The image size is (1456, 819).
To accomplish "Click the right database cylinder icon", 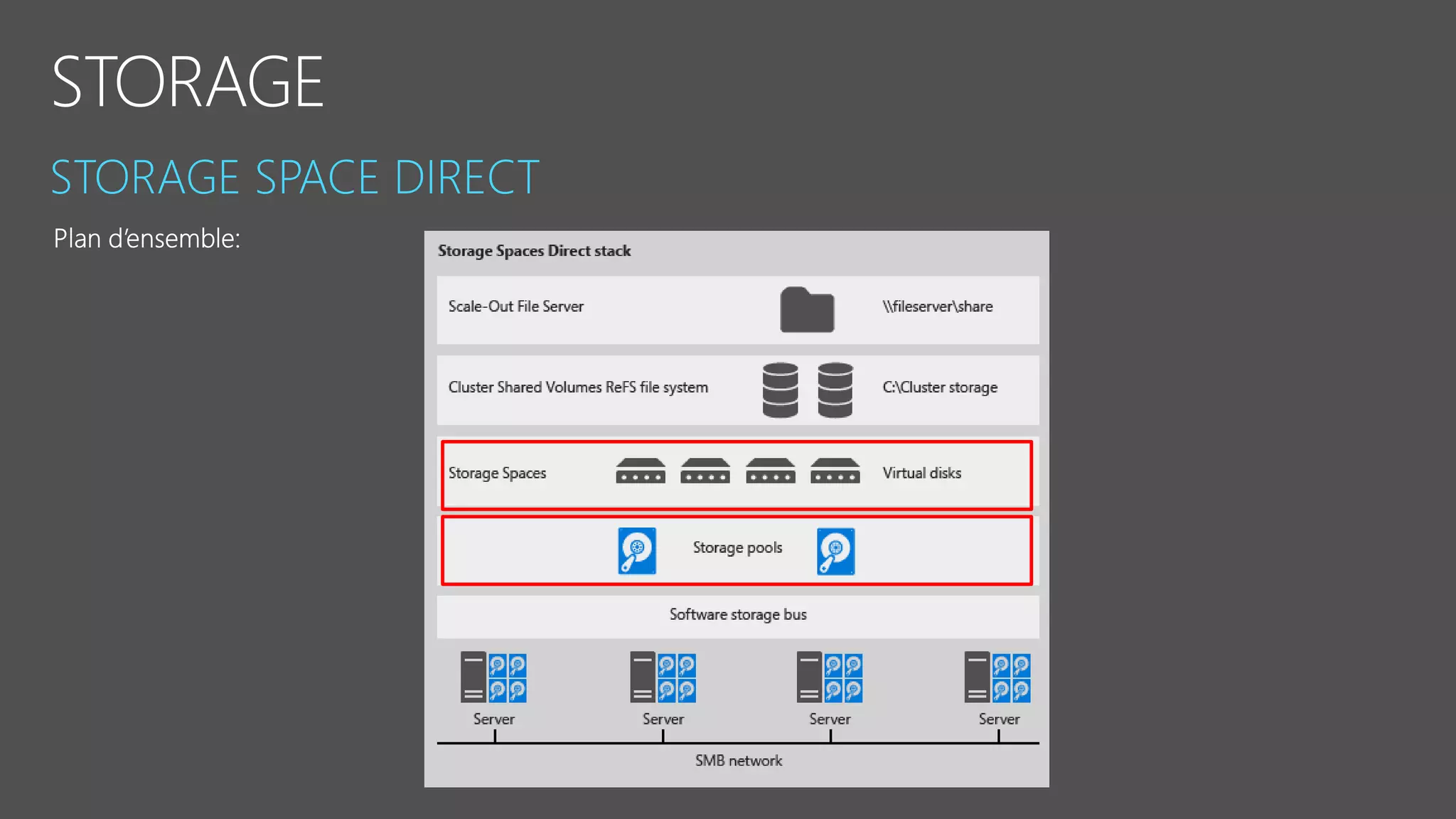I will (x=835, y=390).
